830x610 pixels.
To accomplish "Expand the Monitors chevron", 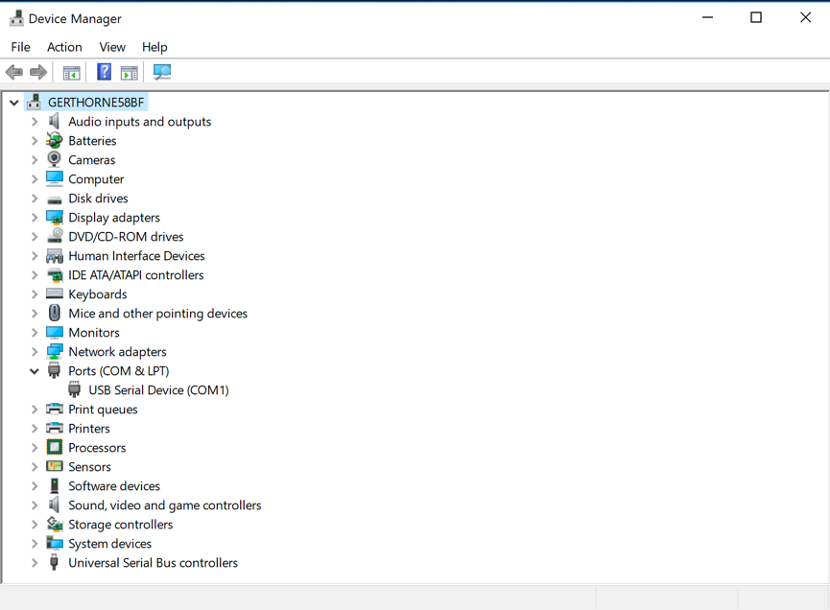I will [34, 333].
